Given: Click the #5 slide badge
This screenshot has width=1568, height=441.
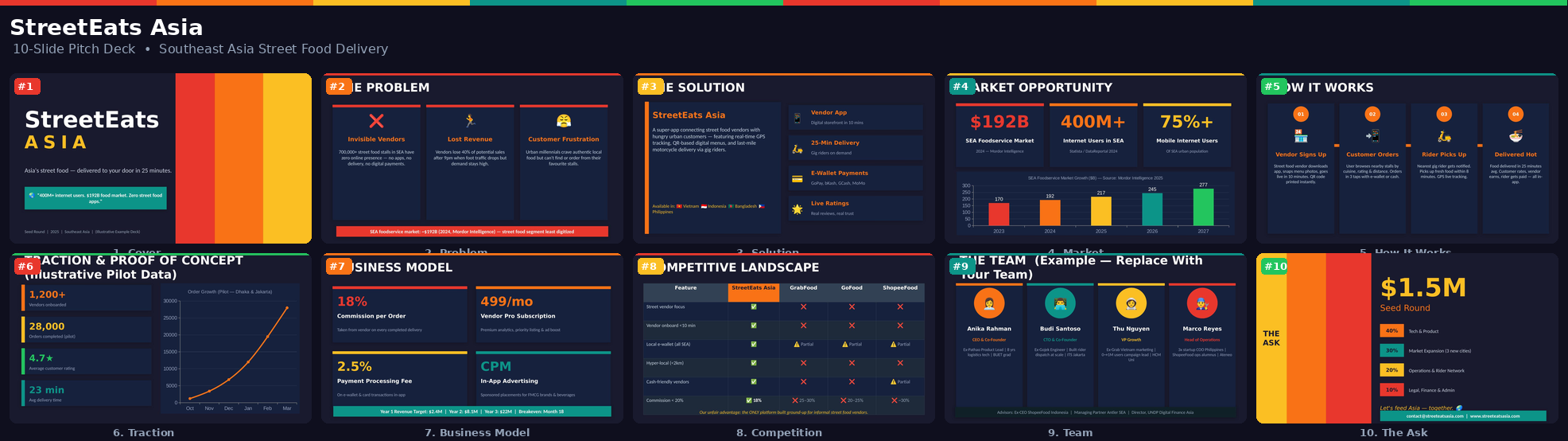Looking at the screenshot, I should (x=1274, y=86).
